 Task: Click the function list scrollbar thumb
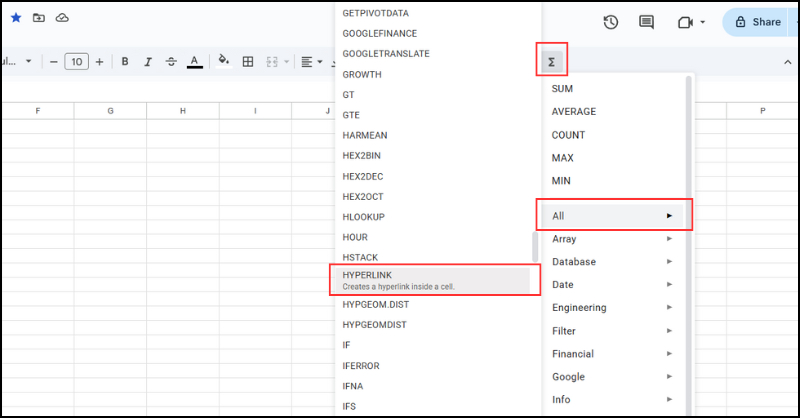pos(535,247)
